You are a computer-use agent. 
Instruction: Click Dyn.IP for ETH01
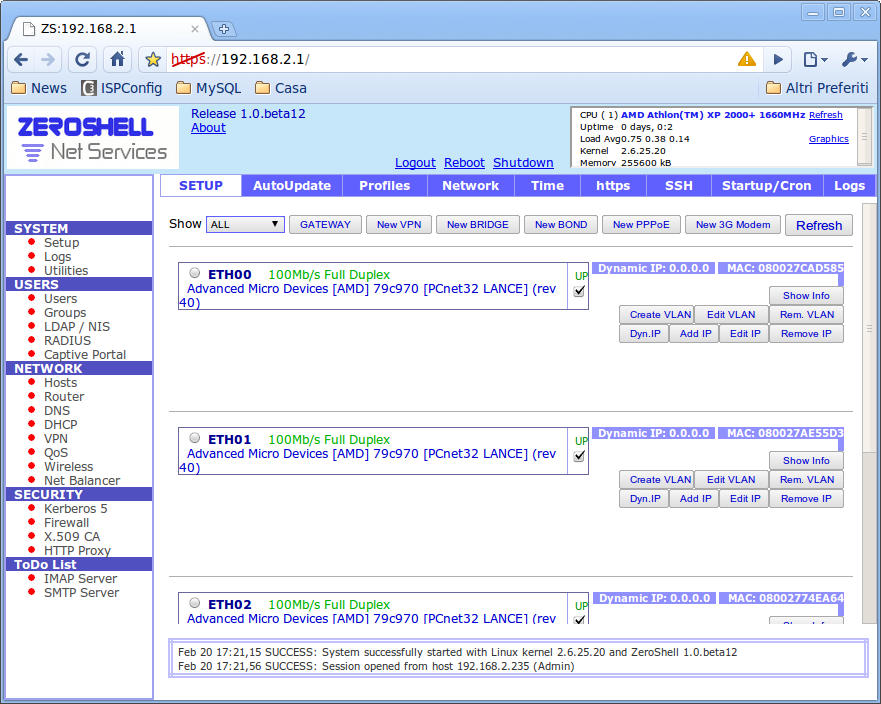coord(644,499)
